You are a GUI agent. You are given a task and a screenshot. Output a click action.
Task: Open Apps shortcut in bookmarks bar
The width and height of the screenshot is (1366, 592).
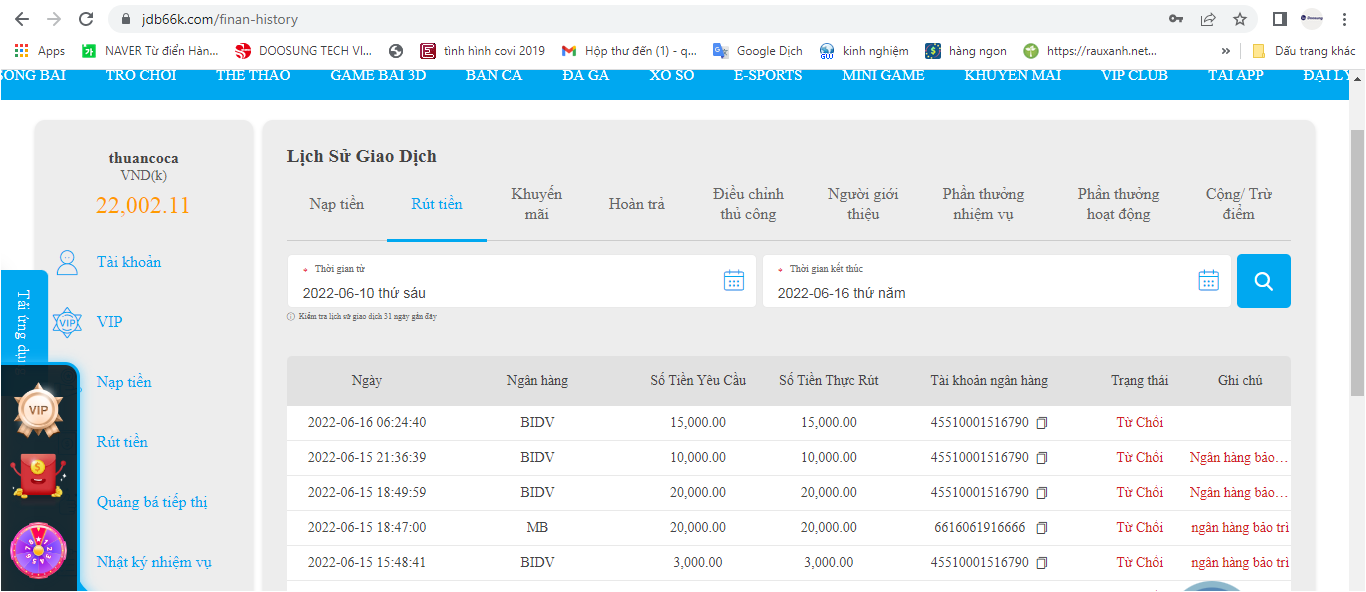[39, 50]
